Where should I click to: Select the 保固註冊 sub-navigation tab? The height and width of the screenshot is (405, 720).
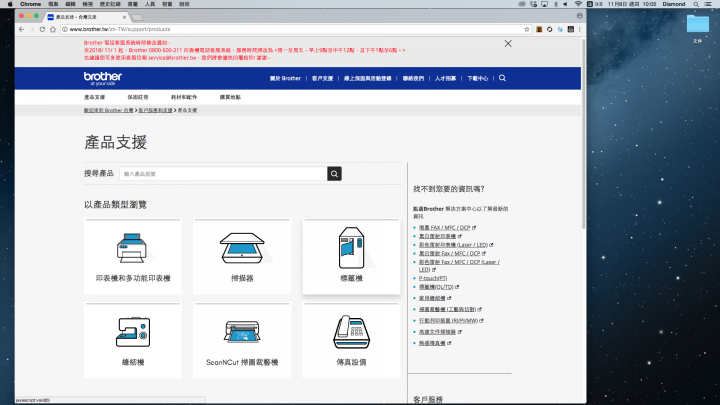click(138, 97)
